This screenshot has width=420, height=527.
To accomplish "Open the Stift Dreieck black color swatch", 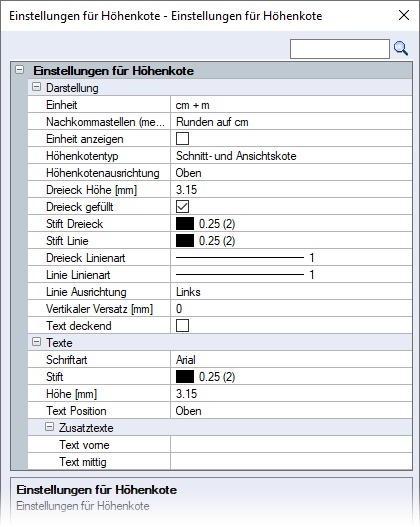I will 185,224.
